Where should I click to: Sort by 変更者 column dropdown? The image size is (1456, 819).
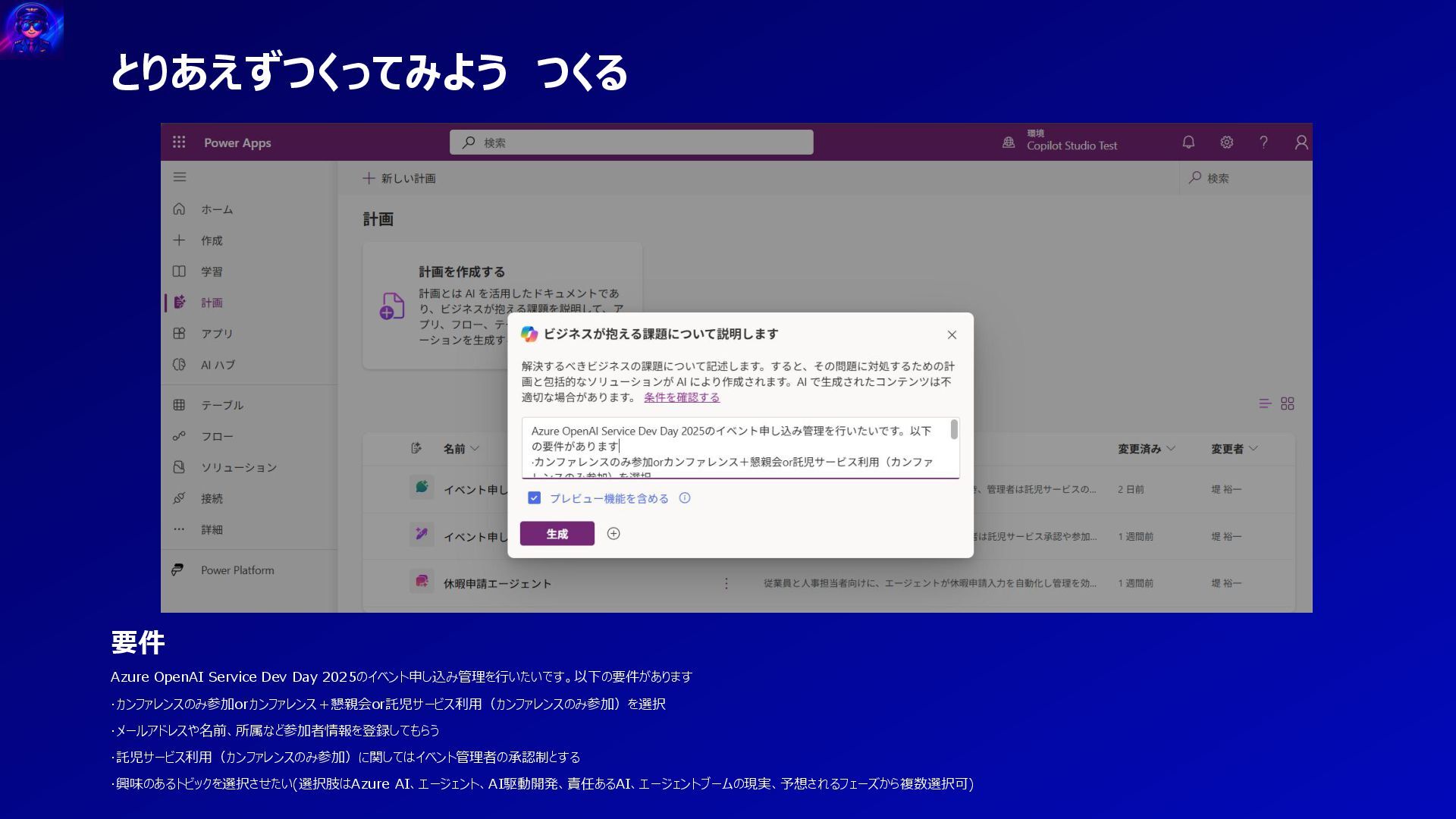(x=1235, y=449)
